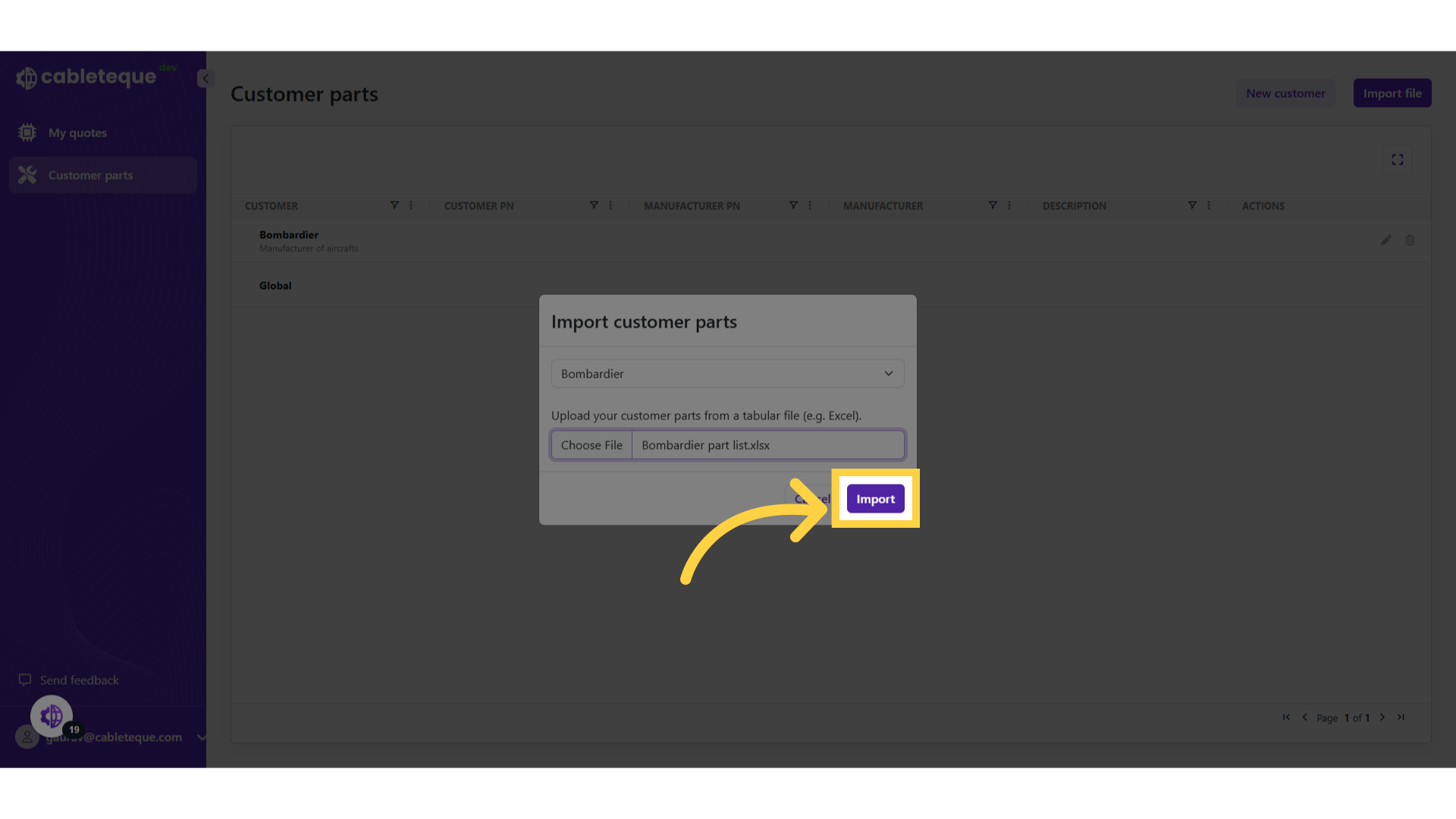Select the Customer filter icon
1456x819 pixels.
click(395, 205)
